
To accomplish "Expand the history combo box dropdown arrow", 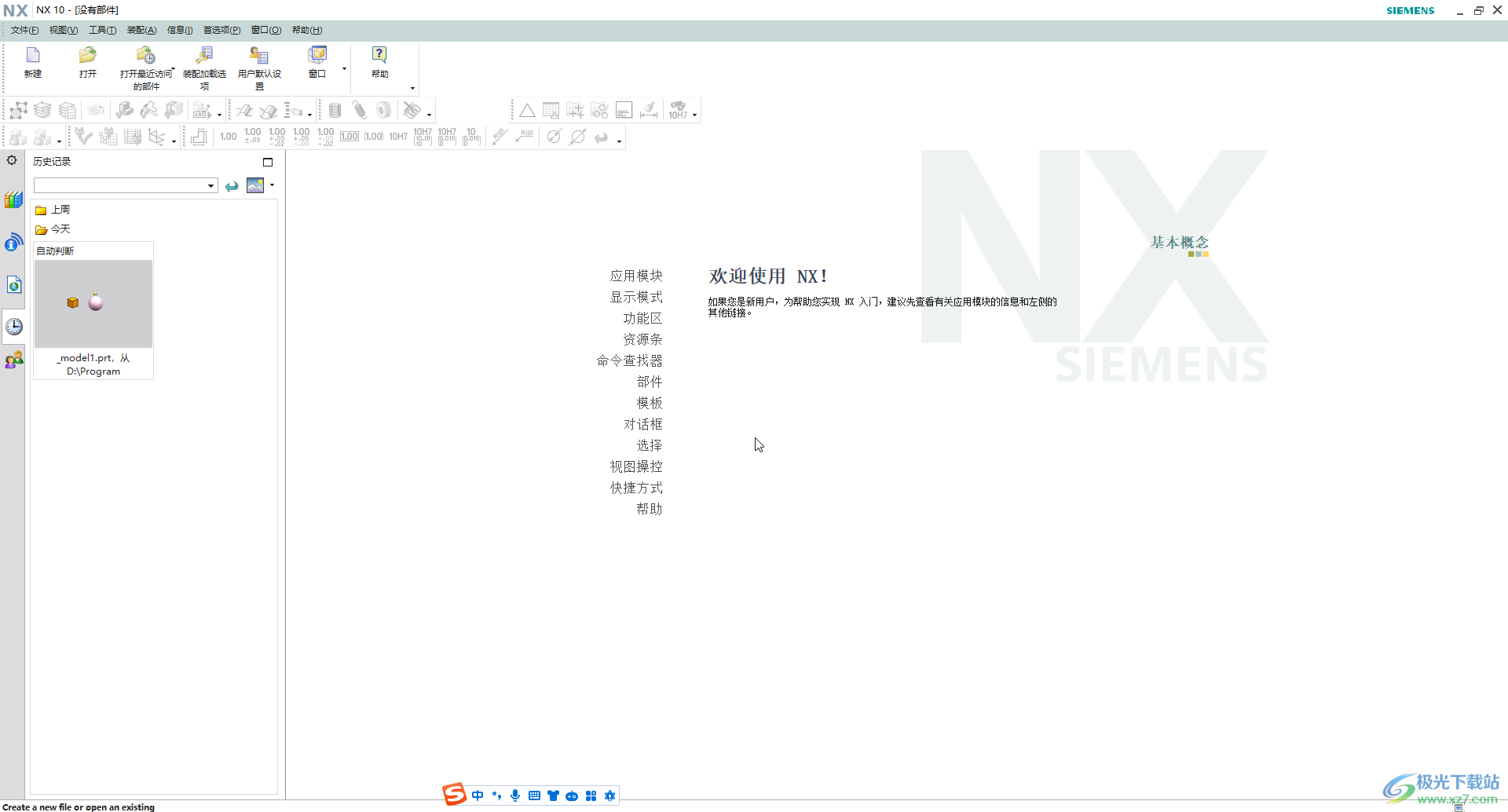I will 211,186.
